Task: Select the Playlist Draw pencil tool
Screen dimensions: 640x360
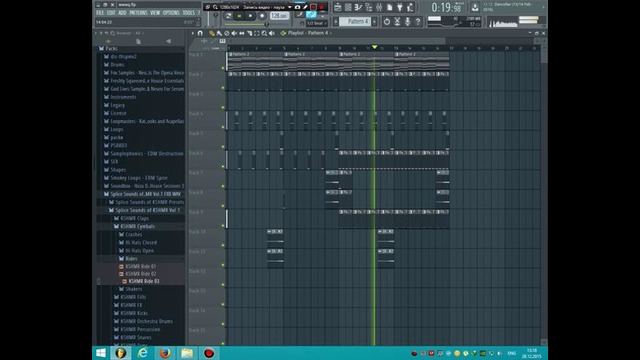Action: pos(211,33)
